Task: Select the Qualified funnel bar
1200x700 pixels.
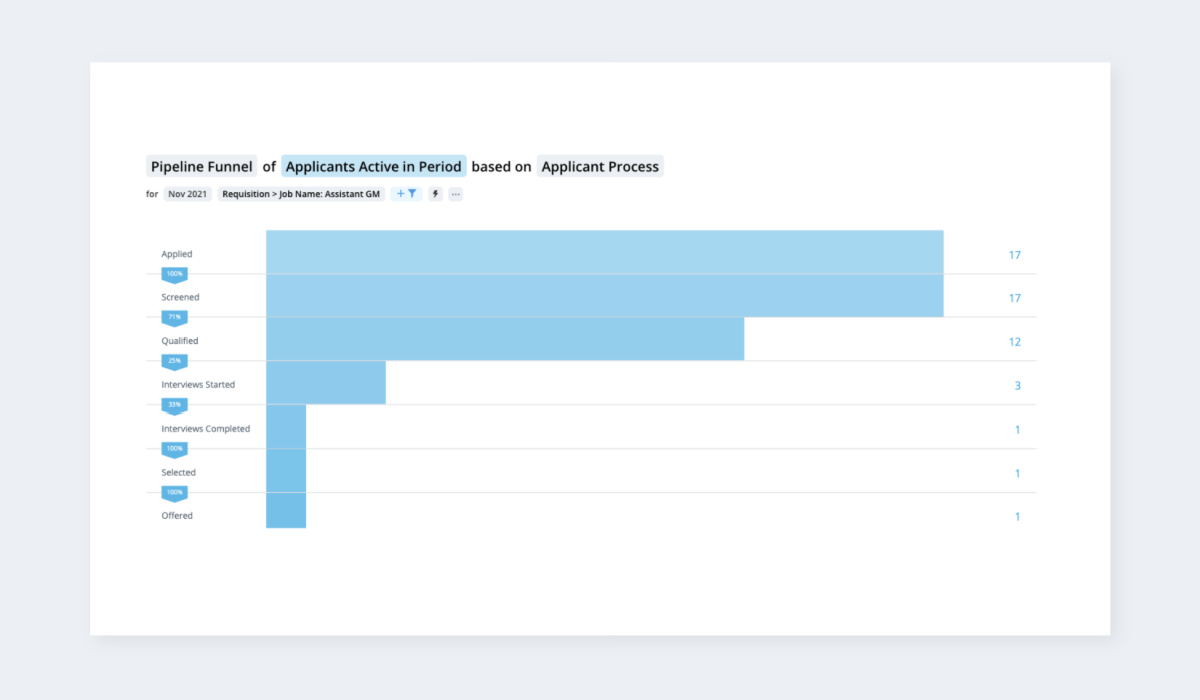Action: (505, 339)
